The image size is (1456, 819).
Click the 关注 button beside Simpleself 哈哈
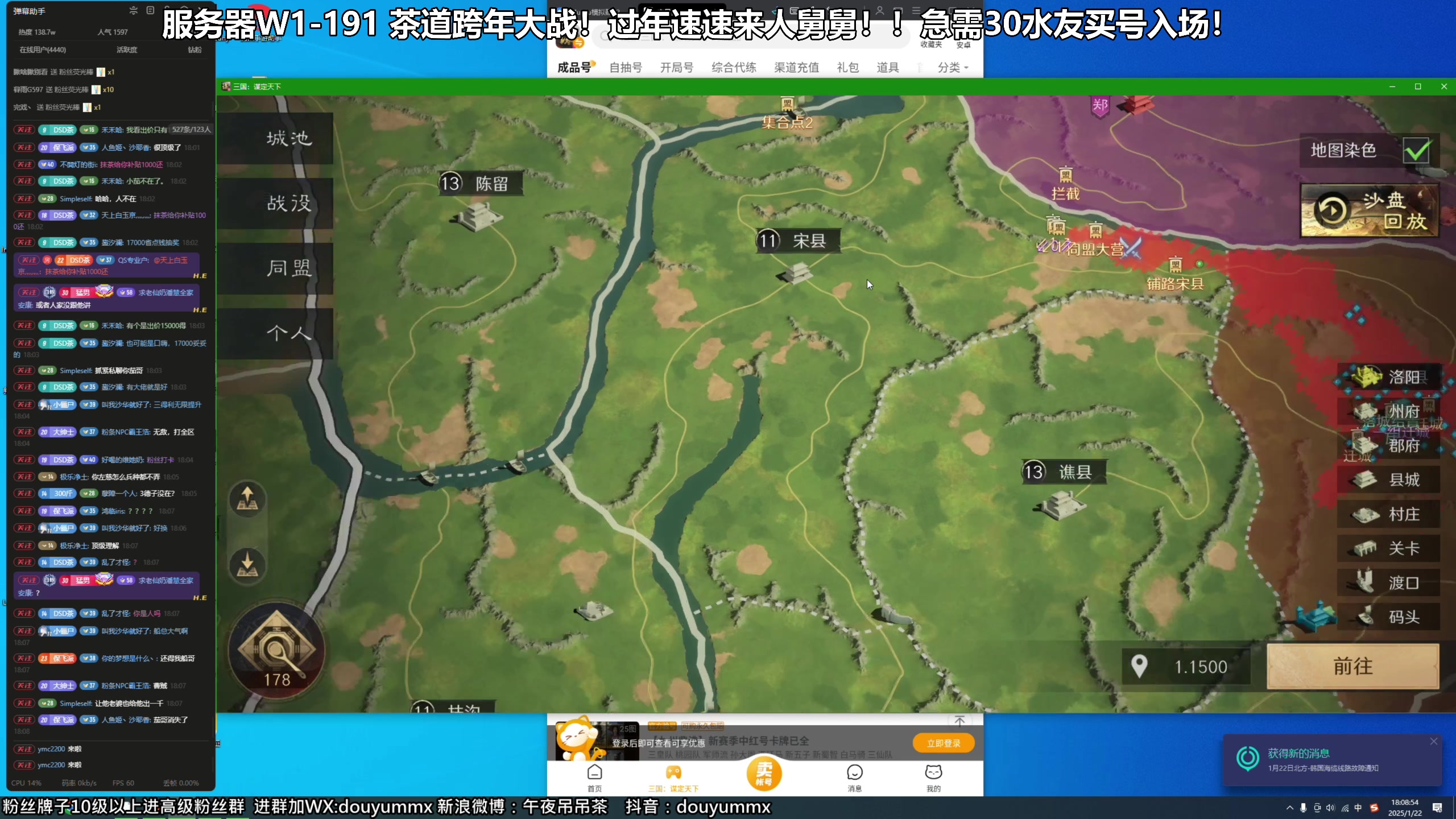pos(24,198)
